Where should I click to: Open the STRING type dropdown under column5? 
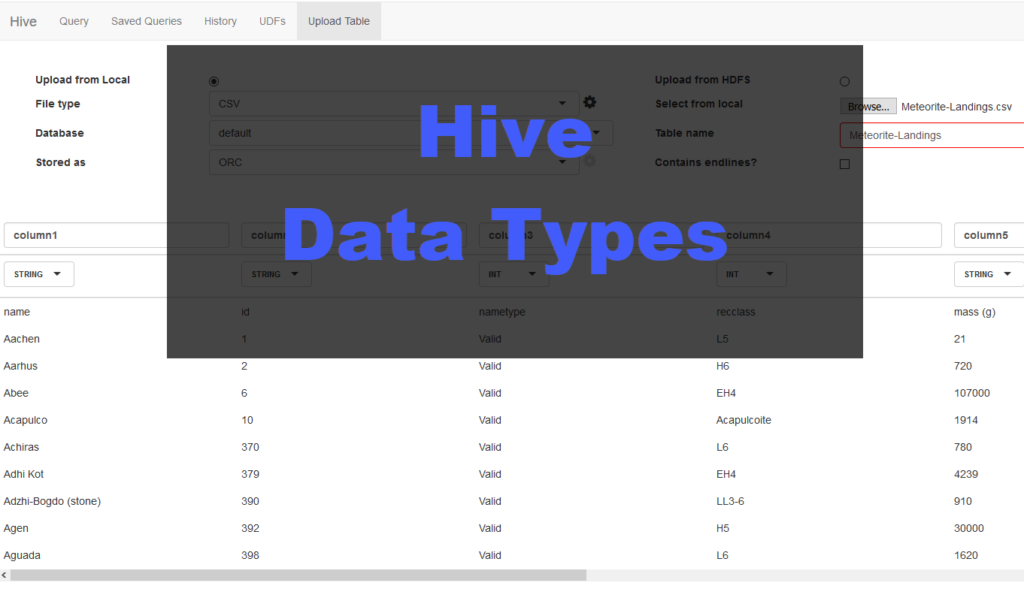988,273
